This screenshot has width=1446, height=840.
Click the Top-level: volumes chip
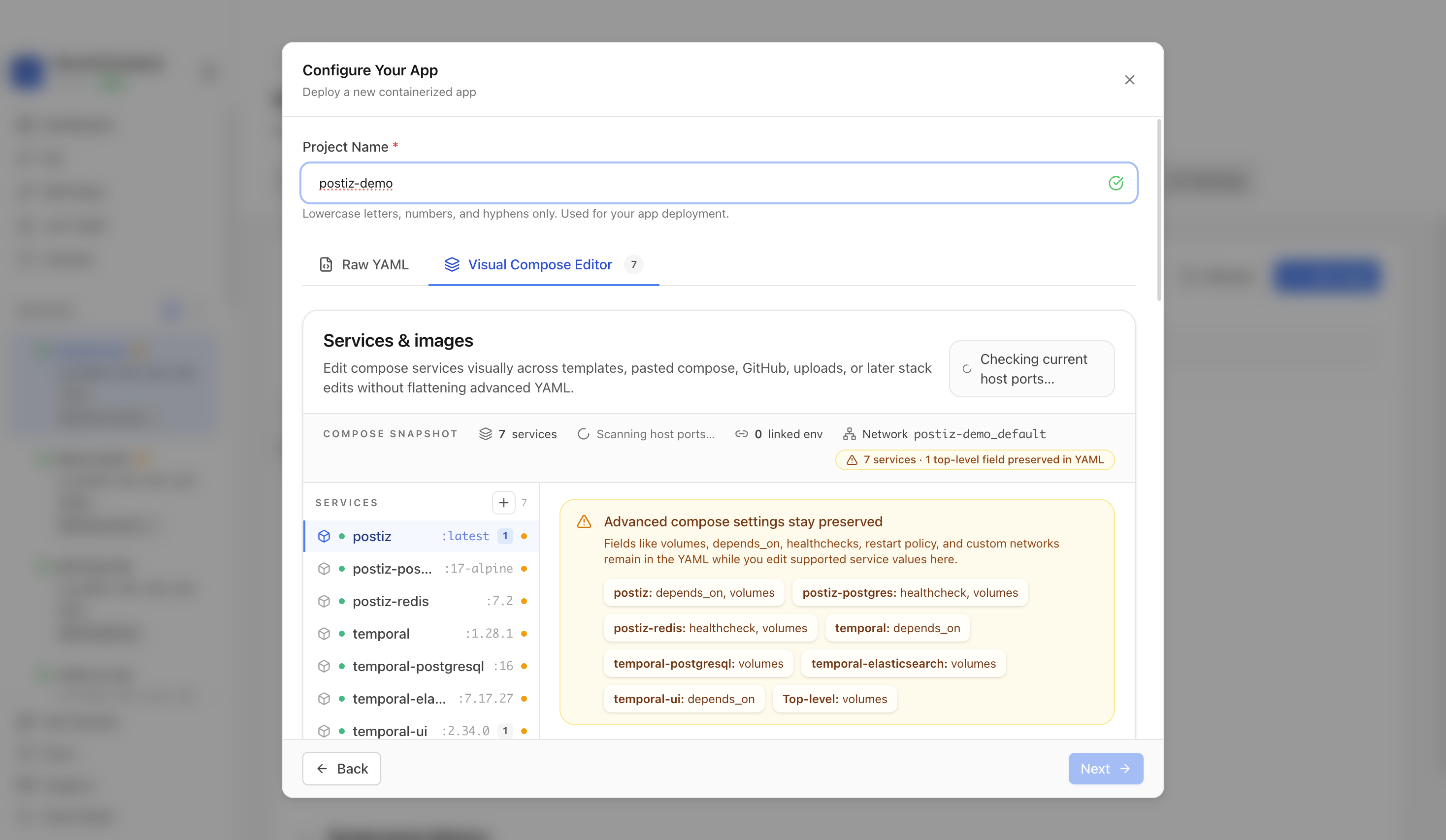pos(834,699)
